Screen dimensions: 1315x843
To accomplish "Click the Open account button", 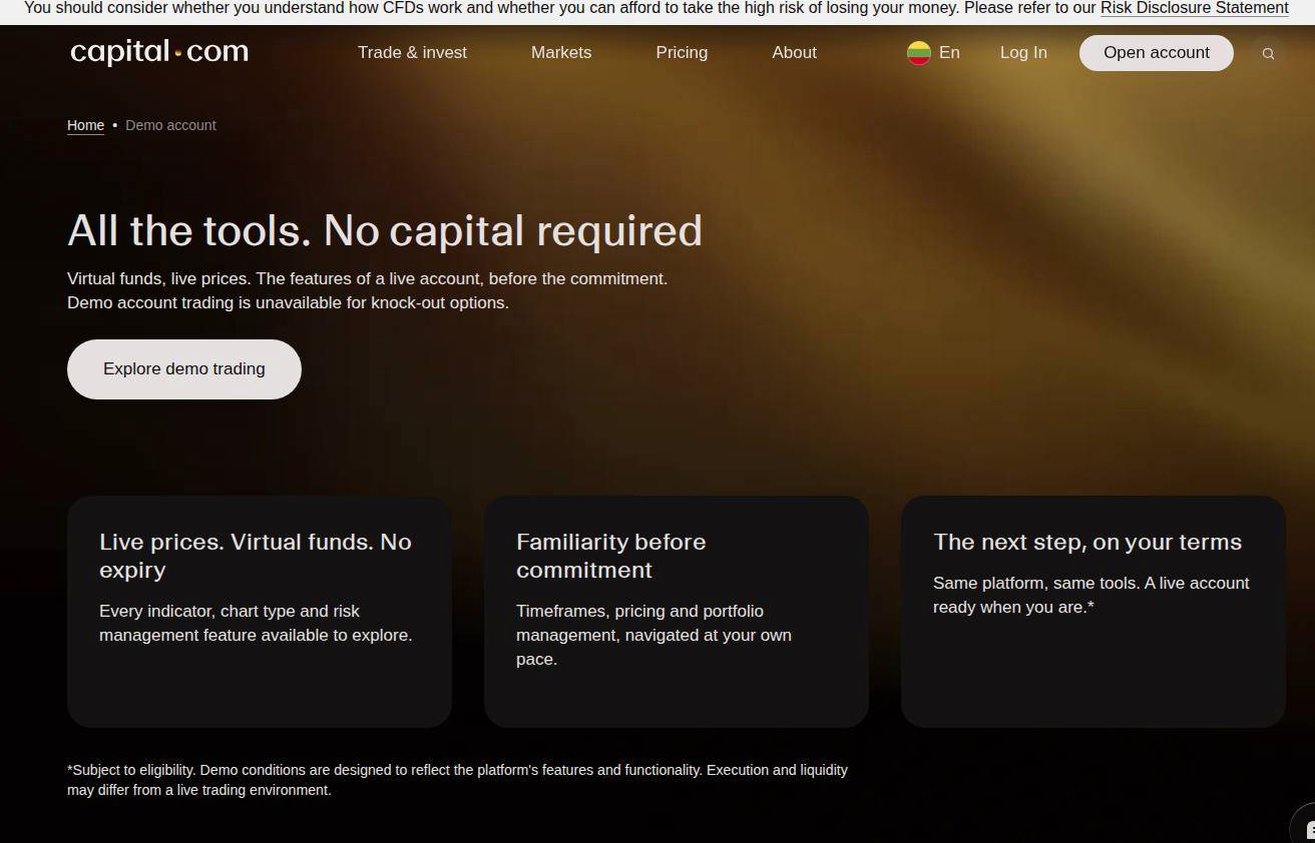I will 1156,53.
